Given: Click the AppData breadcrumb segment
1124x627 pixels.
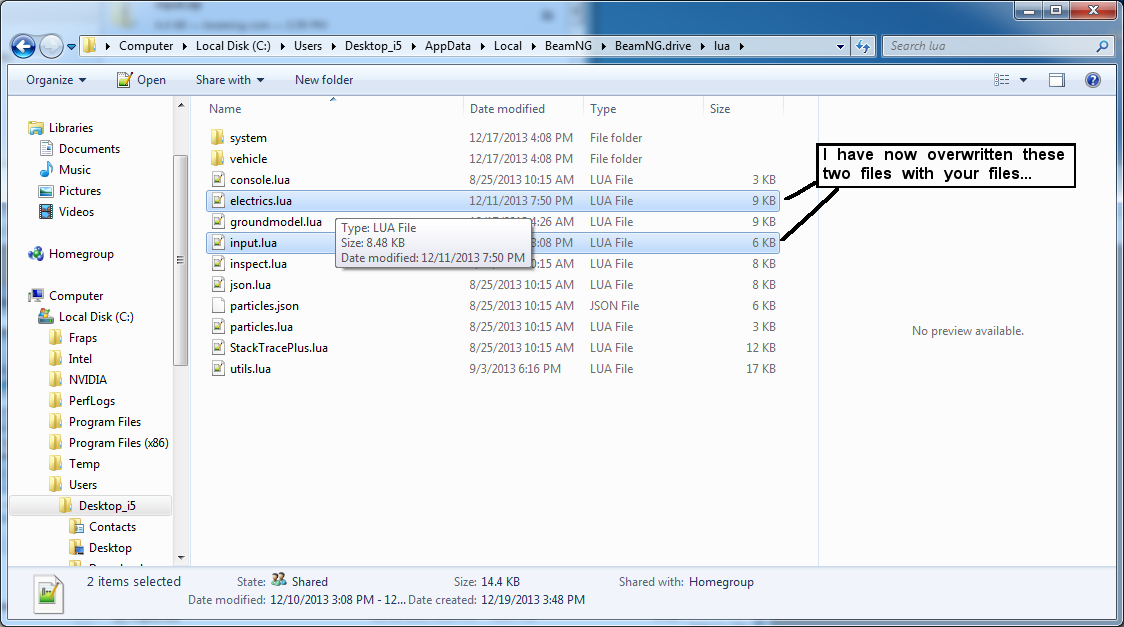Looking at the screenshot, I should tap(448, 46).
